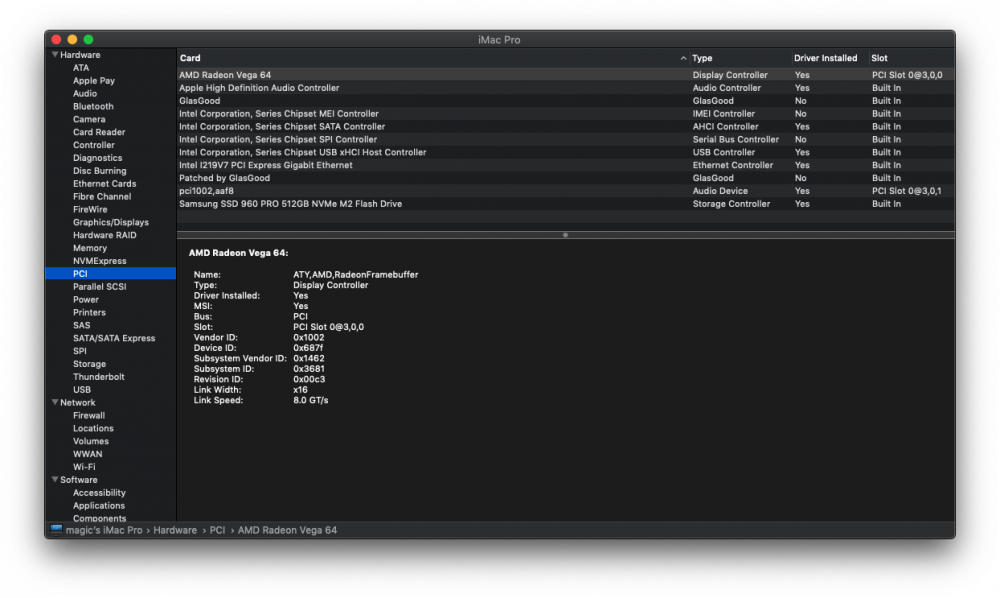Select the Patched by GlasGood row
Image resolution: width=1000 pixels, height=598 pixels.
565,178
